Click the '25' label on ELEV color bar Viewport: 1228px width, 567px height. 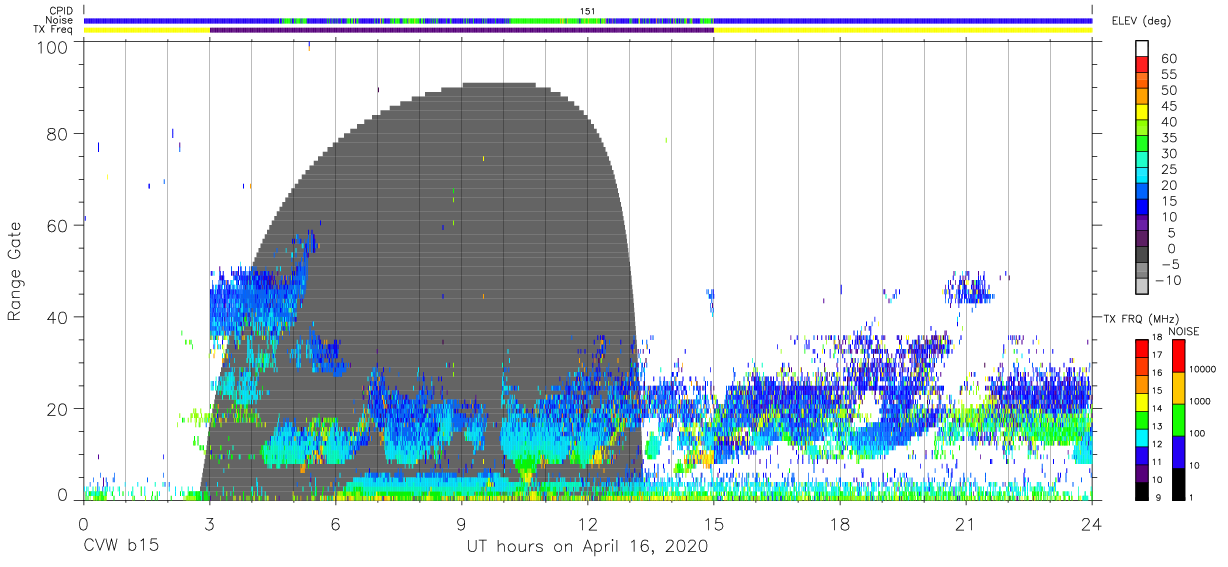click(1169, 170)
